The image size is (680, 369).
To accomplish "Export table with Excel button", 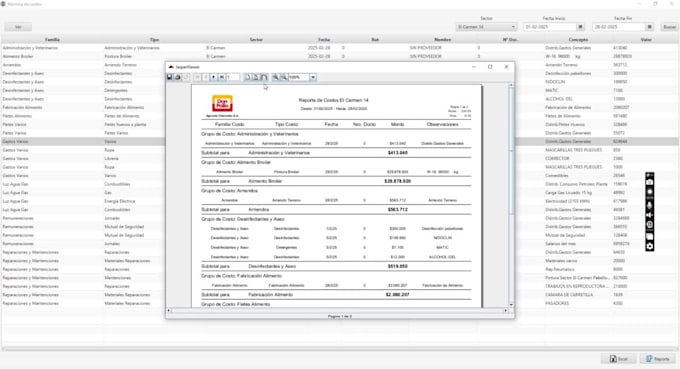I will tap(618, 359).
